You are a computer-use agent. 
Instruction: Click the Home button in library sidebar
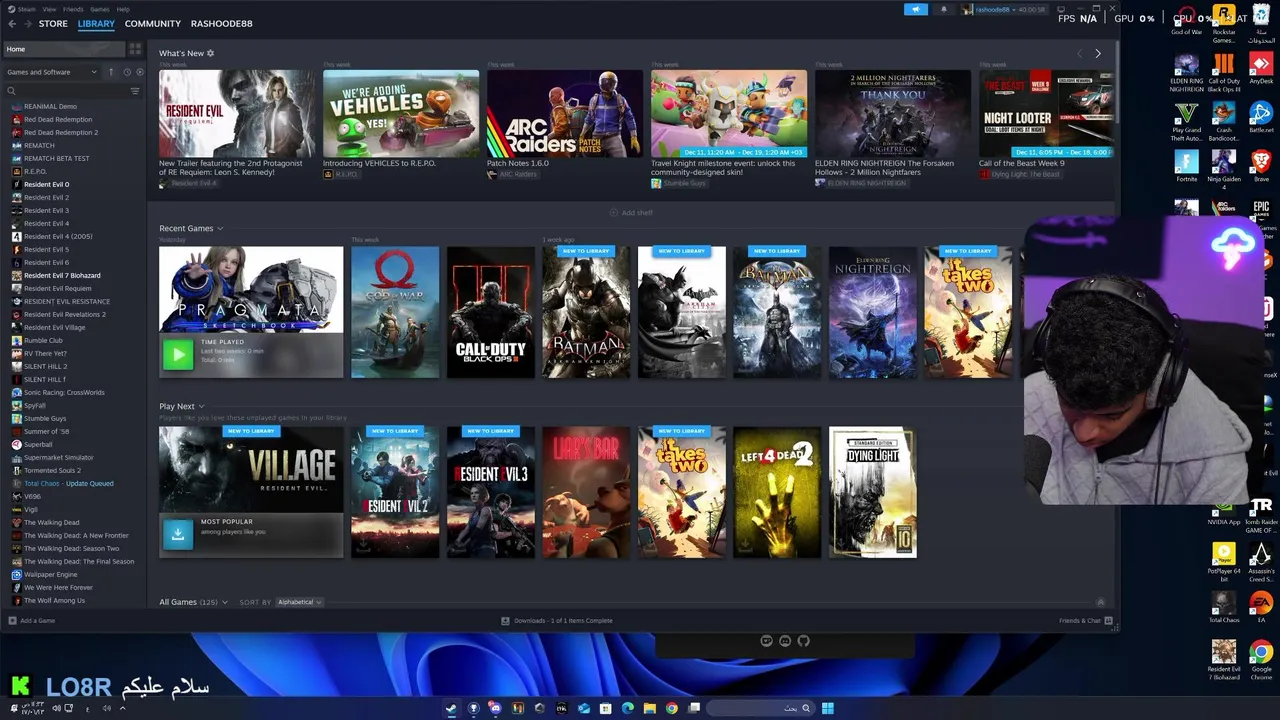[x=65, y=49]
